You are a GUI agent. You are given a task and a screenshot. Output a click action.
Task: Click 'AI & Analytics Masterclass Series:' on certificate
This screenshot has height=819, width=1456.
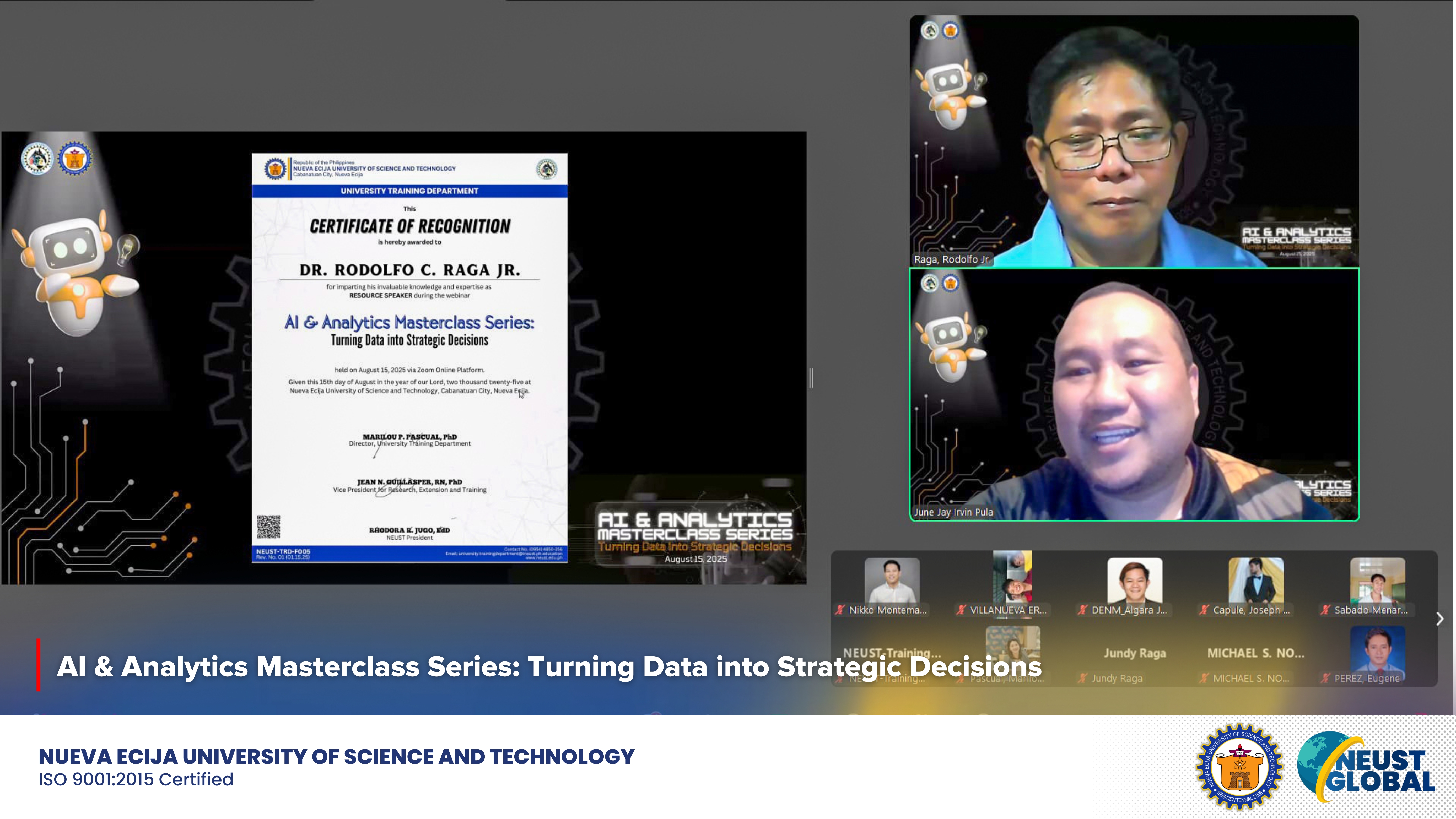click(x=409, y=322)
